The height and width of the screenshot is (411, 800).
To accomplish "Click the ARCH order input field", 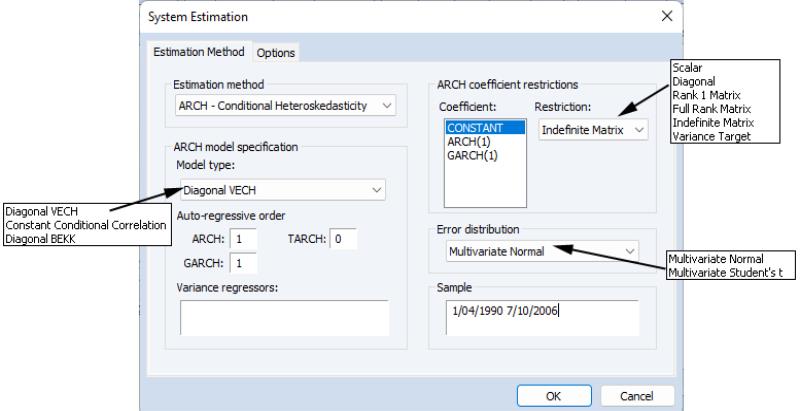I will tap(241, 239).
